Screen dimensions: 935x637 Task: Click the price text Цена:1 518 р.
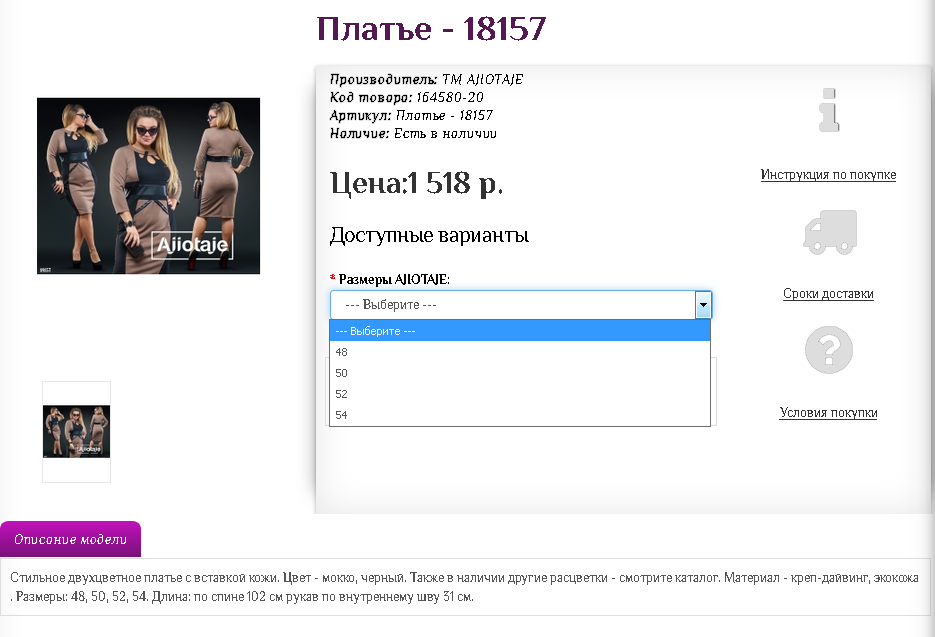pos(417,183)
